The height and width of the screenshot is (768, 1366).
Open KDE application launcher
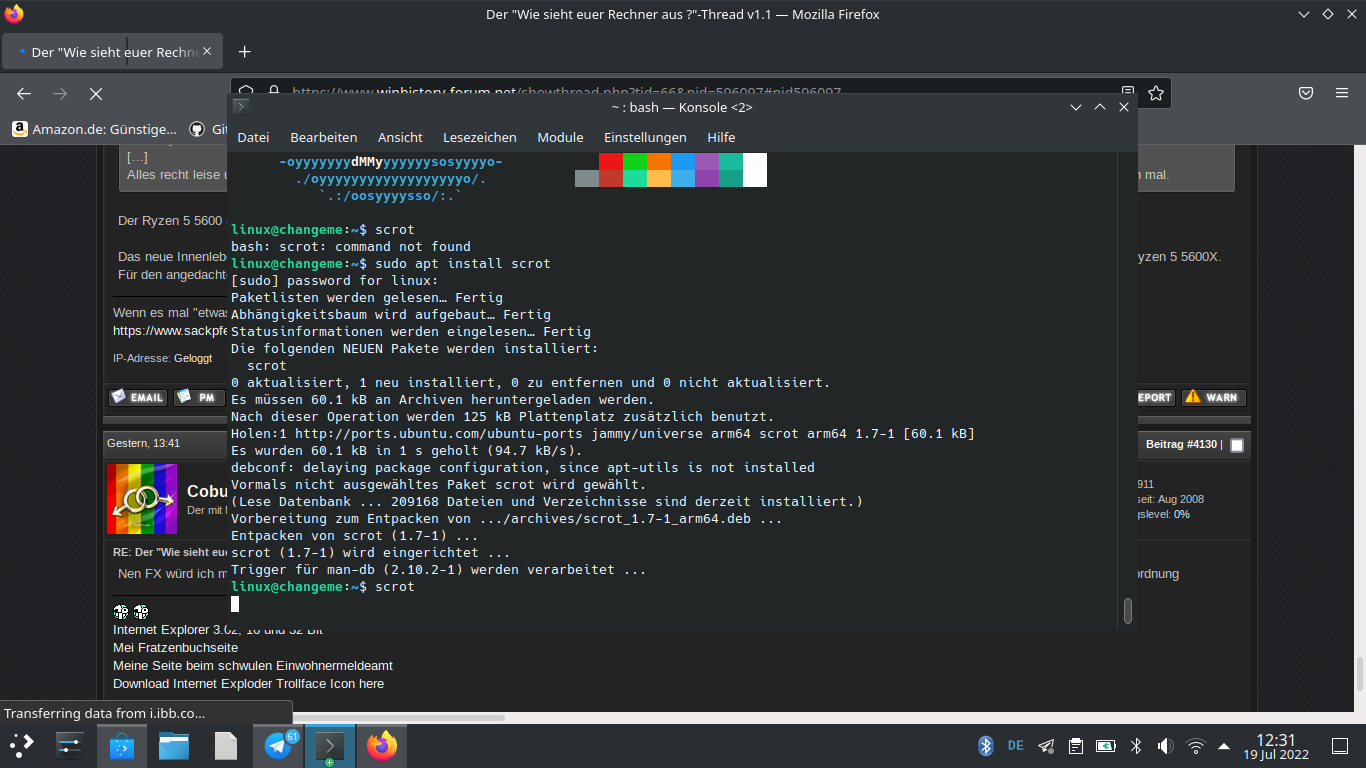pos(21,746)
